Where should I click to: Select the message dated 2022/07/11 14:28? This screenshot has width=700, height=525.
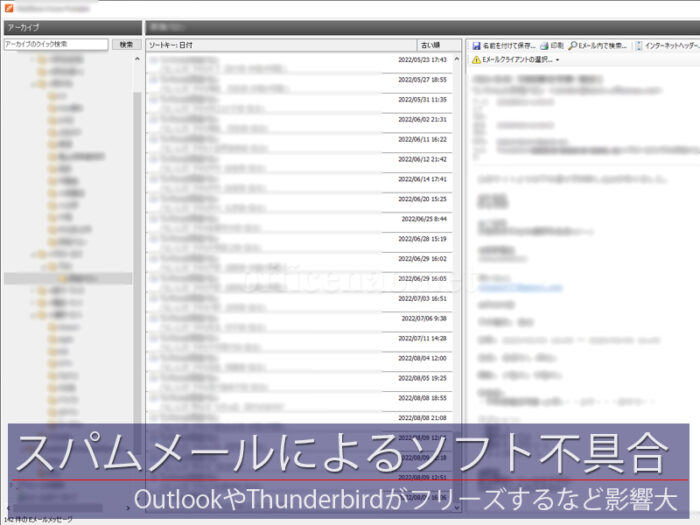[x=299, y=342]
